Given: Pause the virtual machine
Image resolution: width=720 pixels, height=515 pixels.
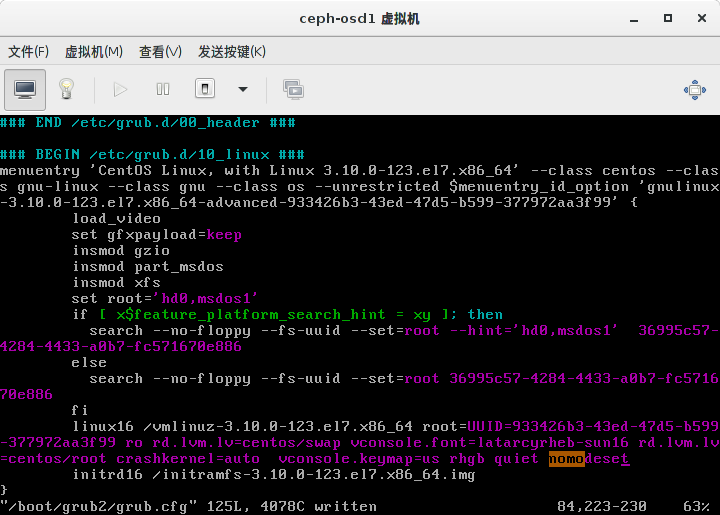Looking at the screenshot, I should (x=163, y=89).
